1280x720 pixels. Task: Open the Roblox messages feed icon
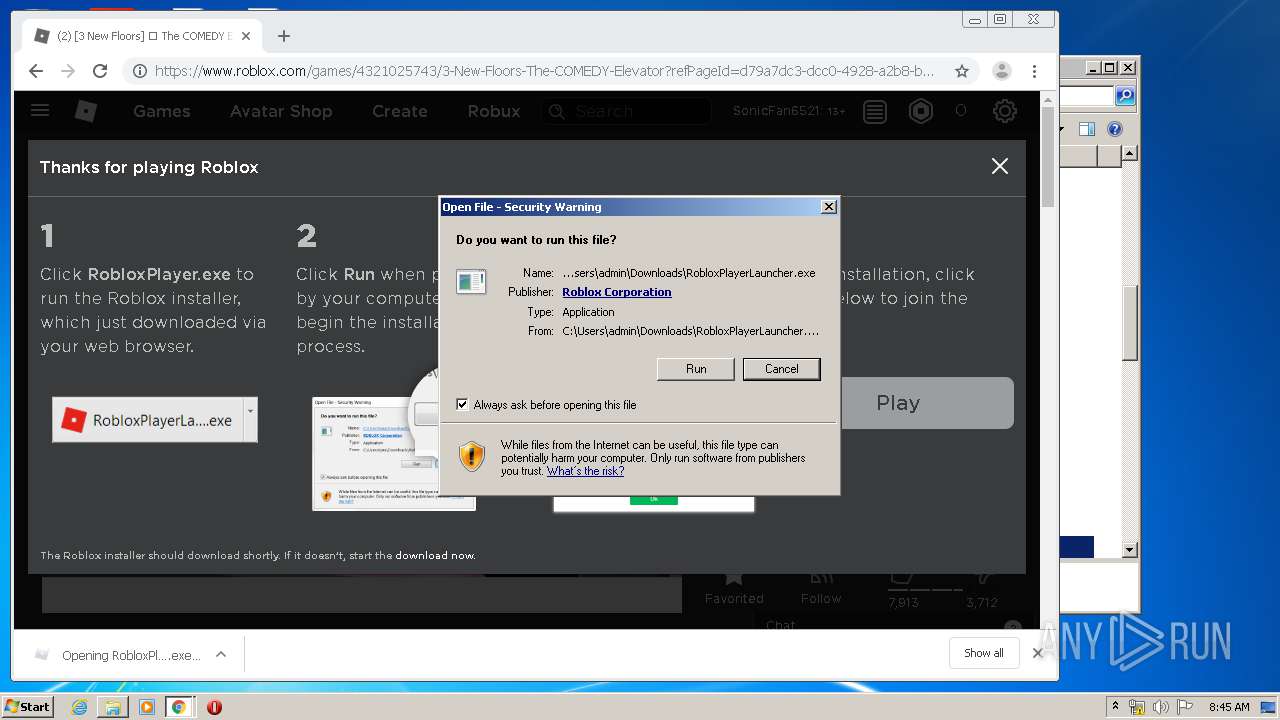[875, 111]
